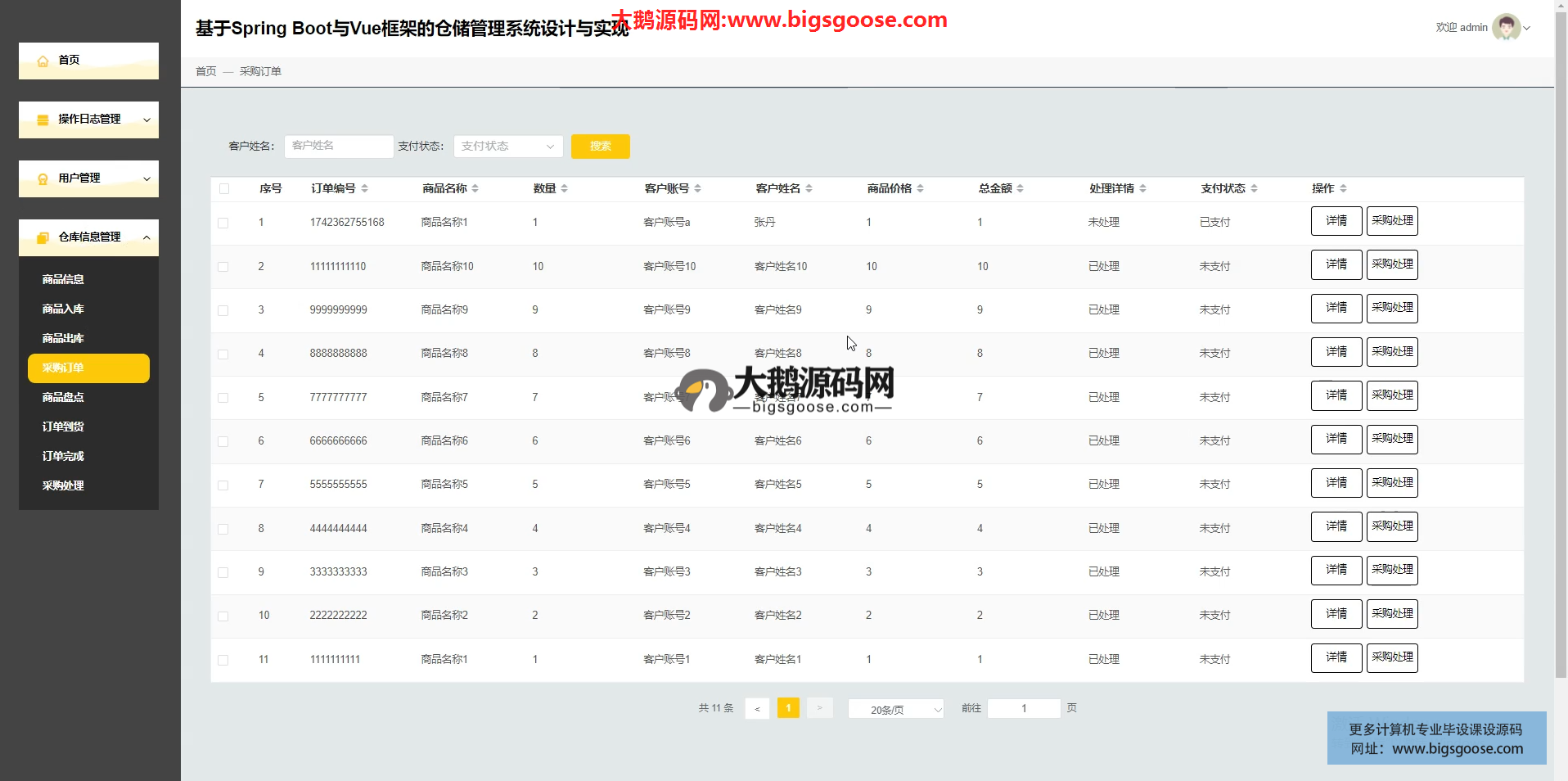Check the row for order 1742362755168
Screen dimensions: 1568x781
tap(223, 223)
